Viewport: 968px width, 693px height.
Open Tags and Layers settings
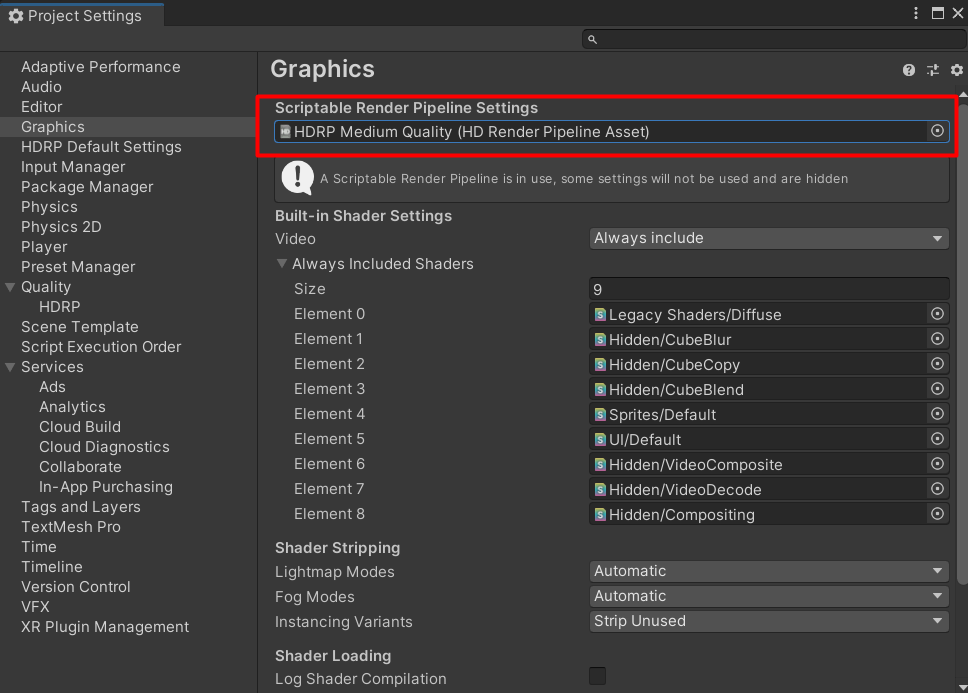point(81,507)
